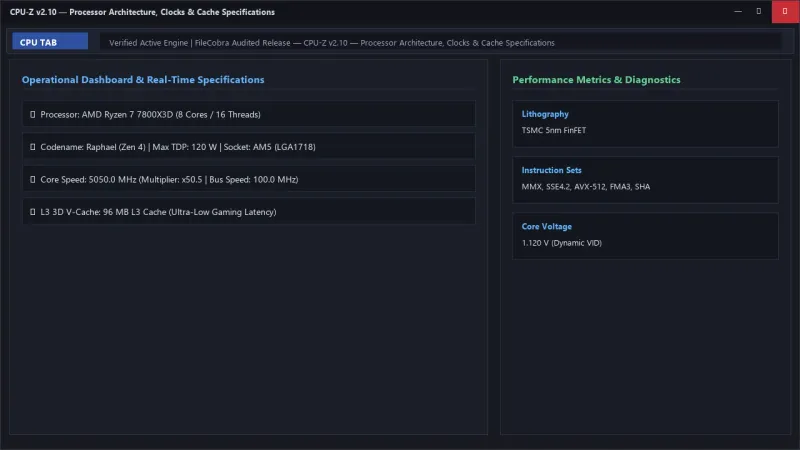Click the Verified Active Engine status text
The image size is (800, 450).
[x=332, y=43]
